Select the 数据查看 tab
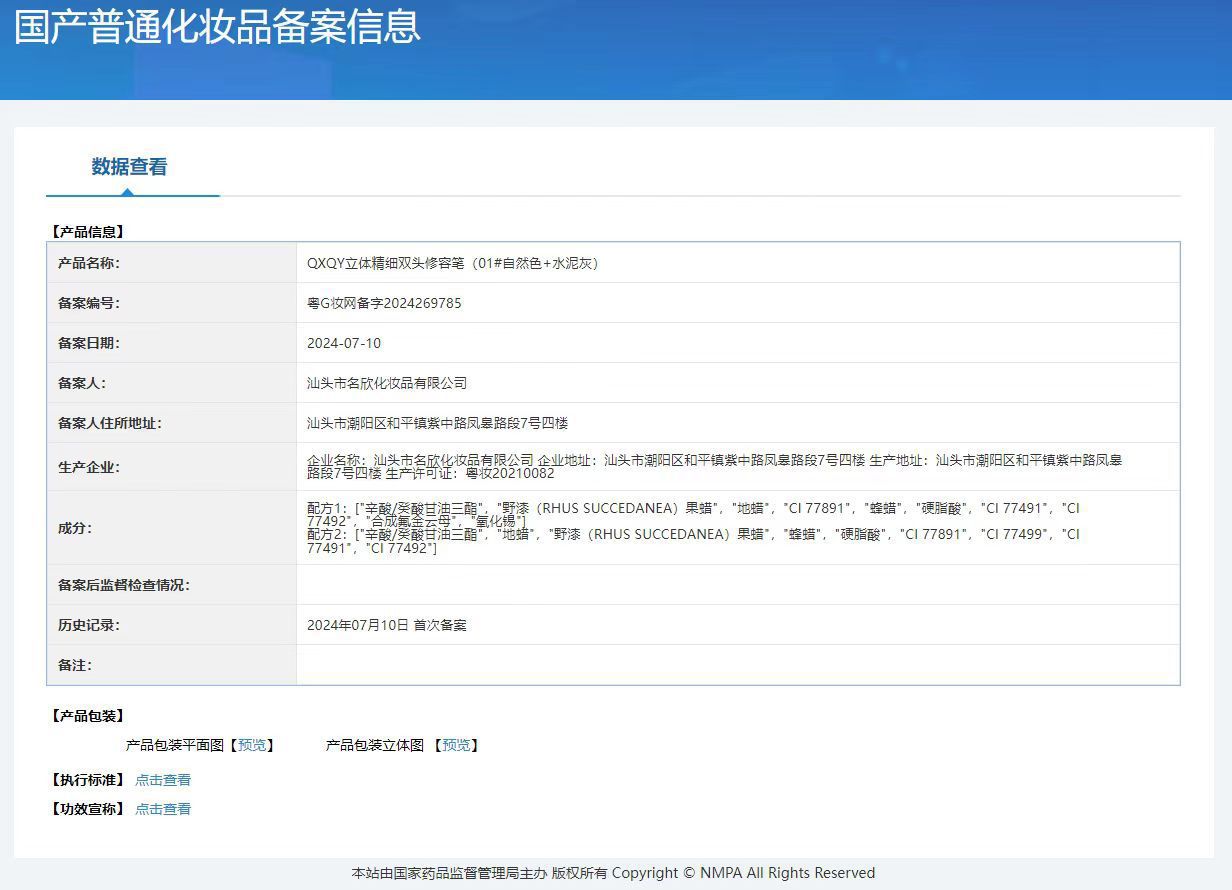 [130, 167]
